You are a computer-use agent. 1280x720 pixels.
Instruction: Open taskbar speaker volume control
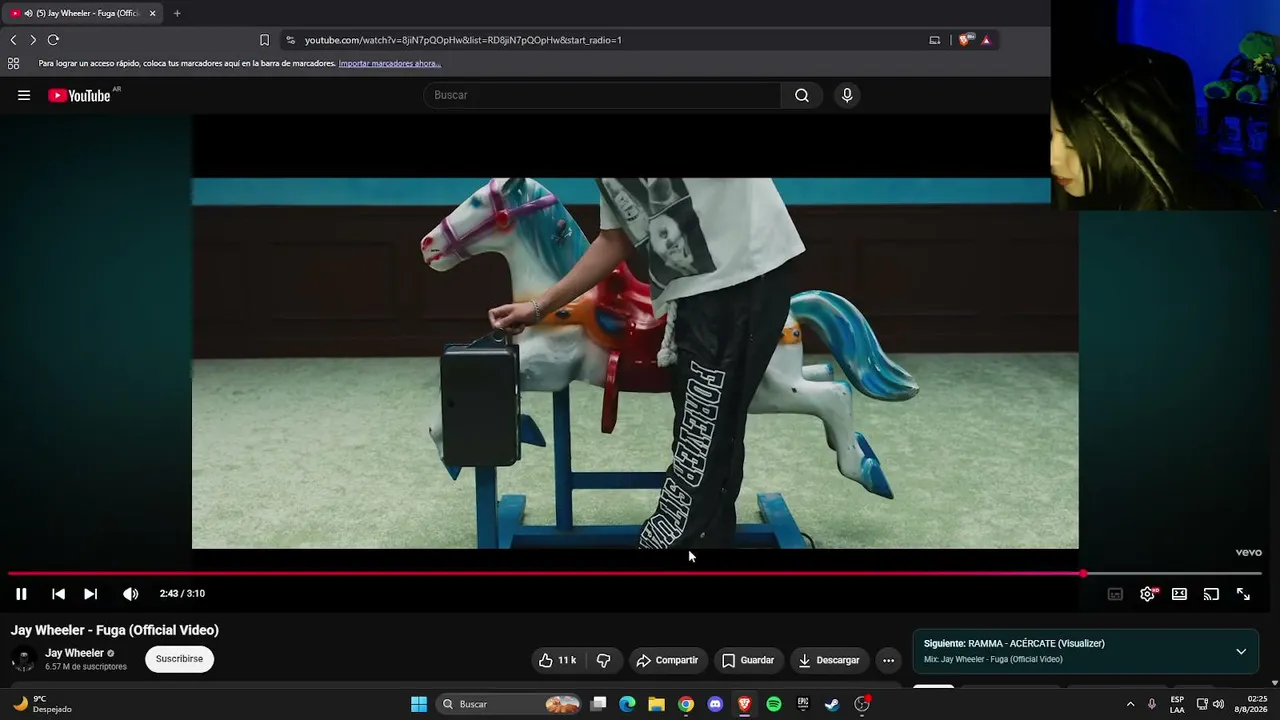tap(1218, 704)
